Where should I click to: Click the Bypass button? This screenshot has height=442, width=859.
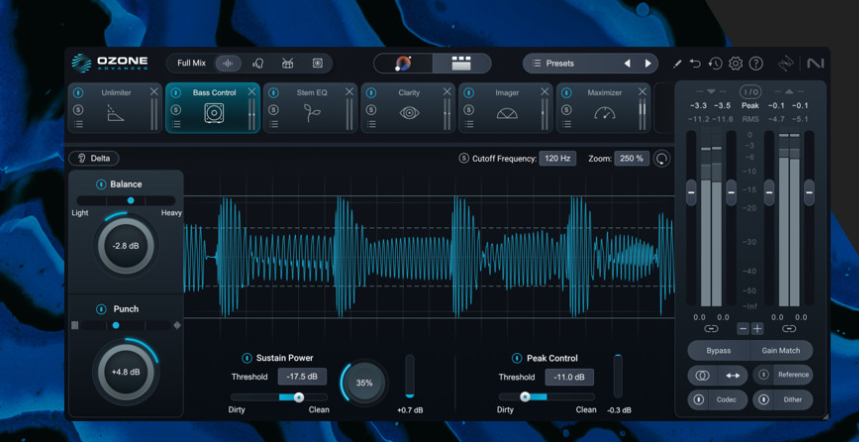pyautogui.click(x=718, y=351)
